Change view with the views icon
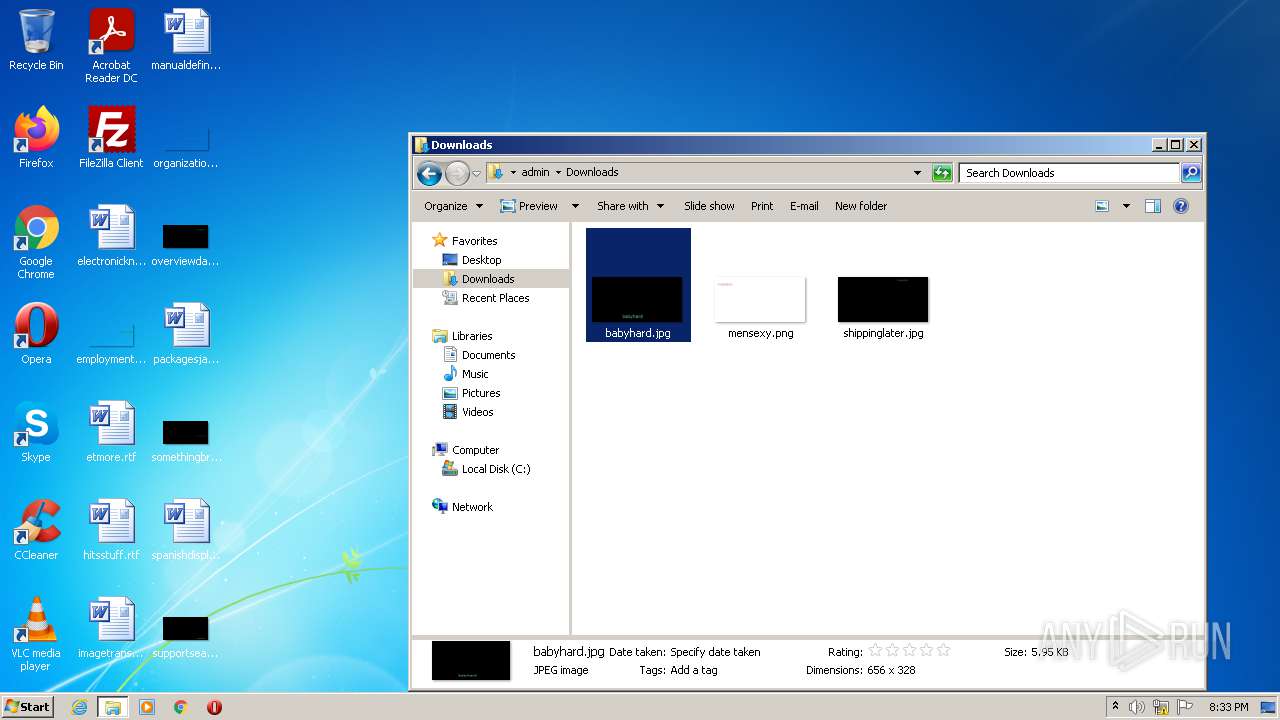Viewport: 1280px width, 720px height. point(1102,206)
